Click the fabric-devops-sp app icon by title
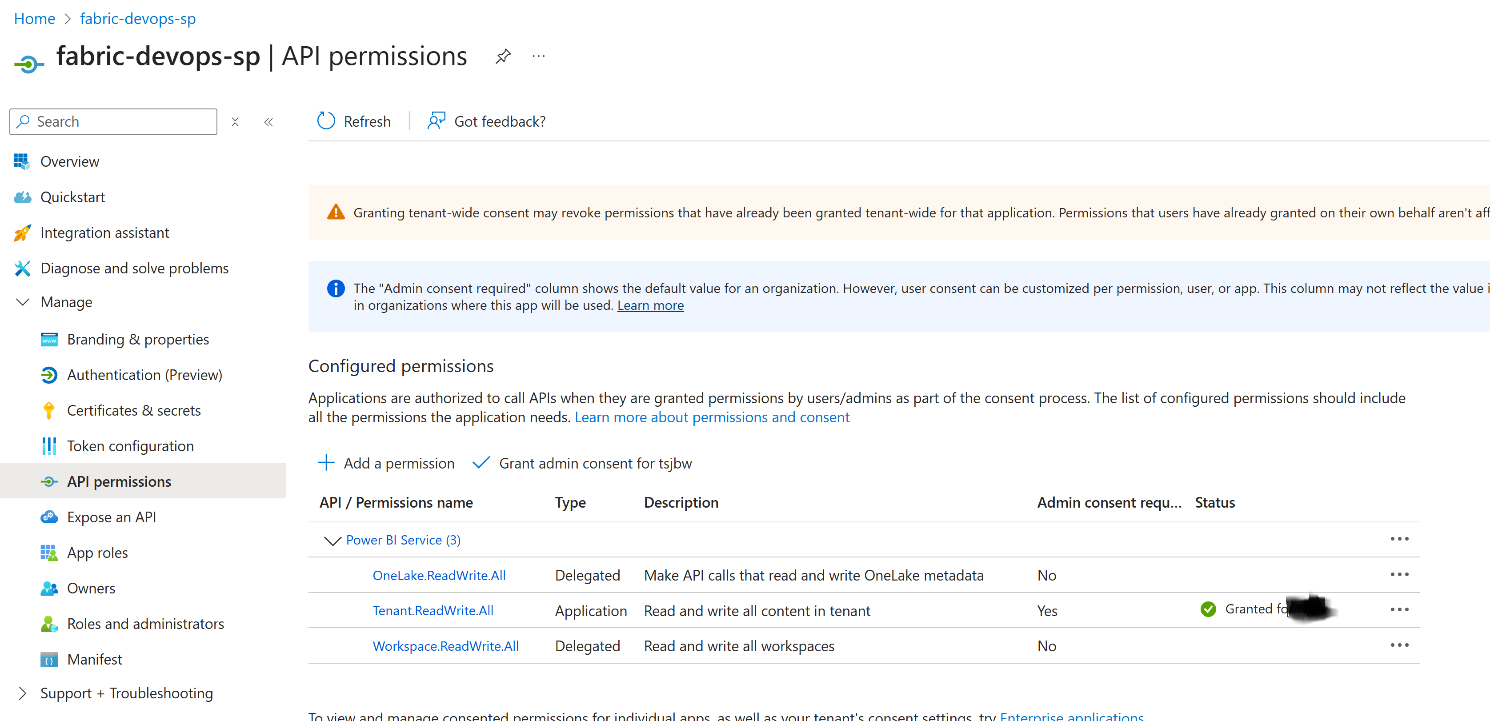Image resolution: width=1490 pixels, height=721 pixels. click(x=29, y=64)
